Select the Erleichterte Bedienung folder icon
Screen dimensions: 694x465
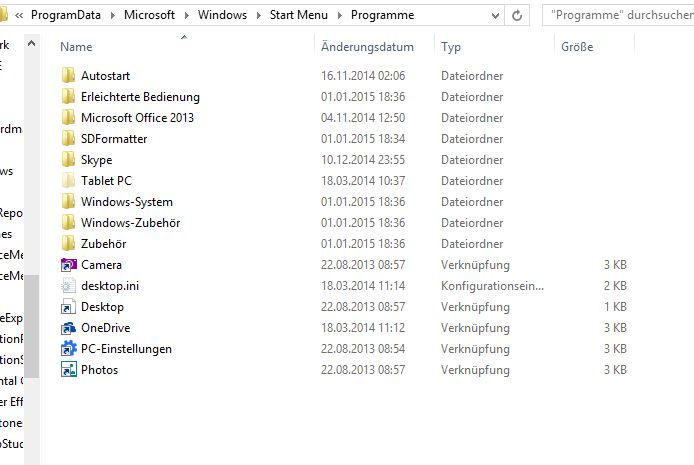[68, 96]
